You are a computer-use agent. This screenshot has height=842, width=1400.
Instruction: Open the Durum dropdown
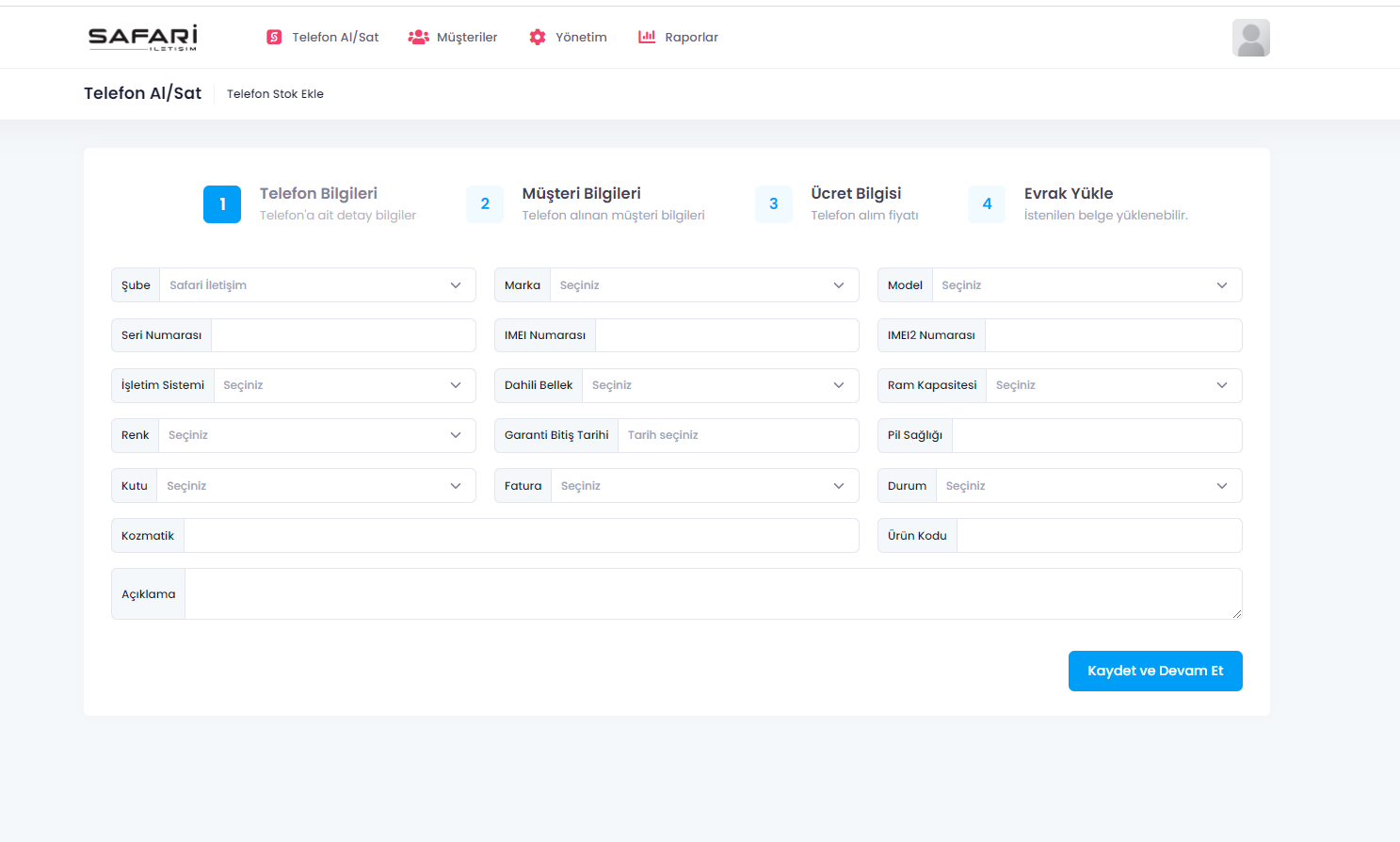pyautogui.click(x=1089, y=486)
